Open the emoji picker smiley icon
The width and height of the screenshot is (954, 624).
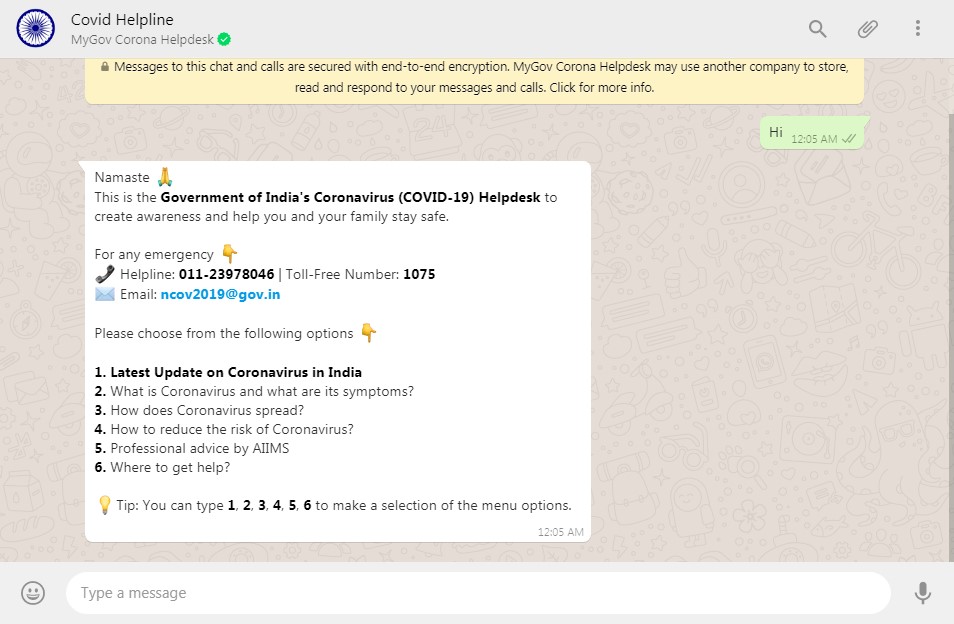tap(33, 592)
